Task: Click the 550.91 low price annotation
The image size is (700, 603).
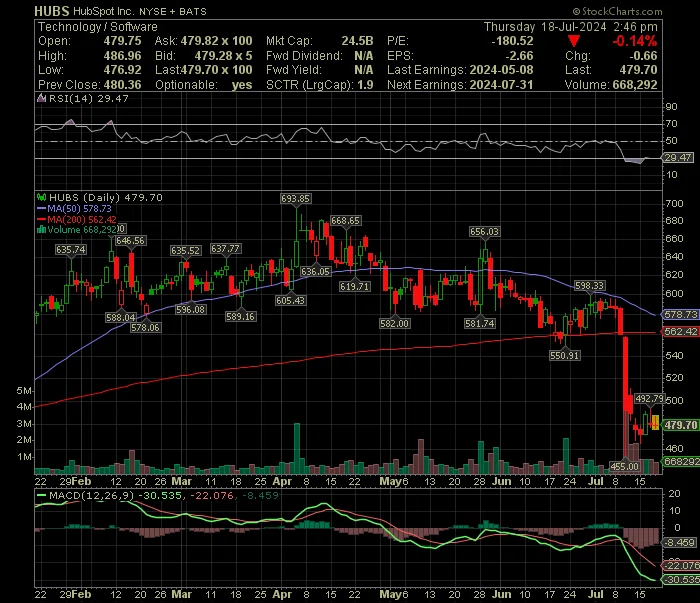Action: pos(565,355)
